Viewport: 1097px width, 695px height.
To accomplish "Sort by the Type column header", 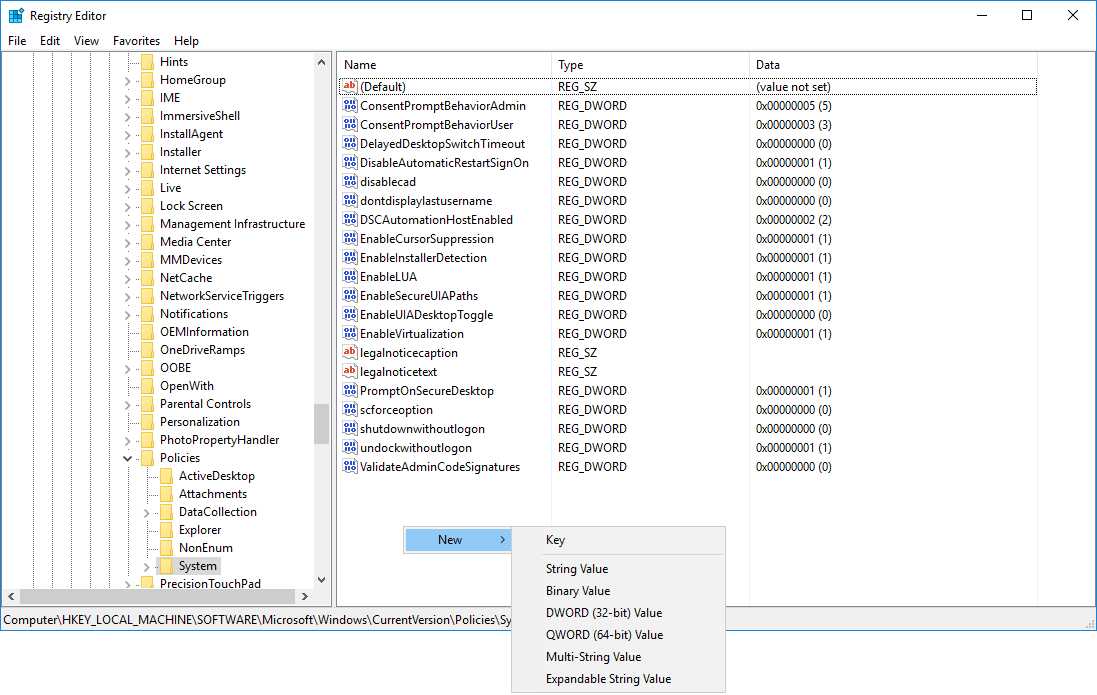I will [x=650, y=64].
